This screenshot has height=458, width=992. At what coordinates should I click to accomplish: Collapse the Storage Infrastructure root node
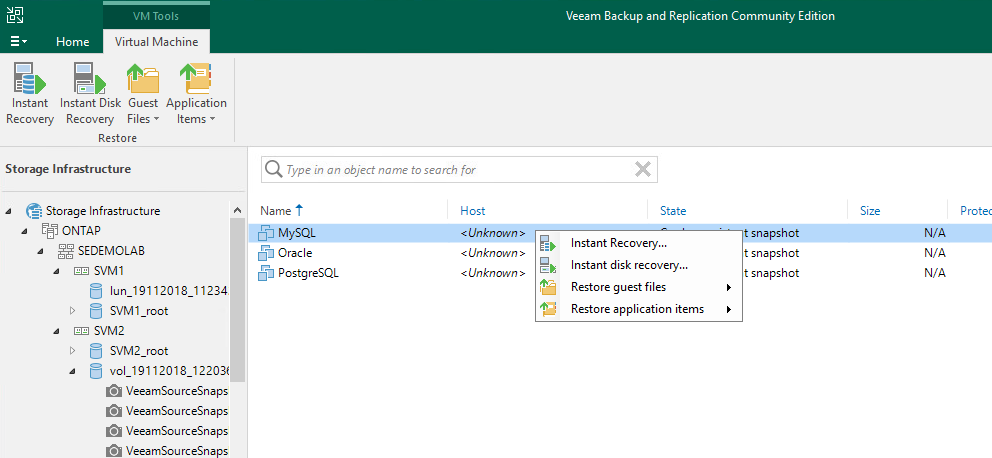8,211
